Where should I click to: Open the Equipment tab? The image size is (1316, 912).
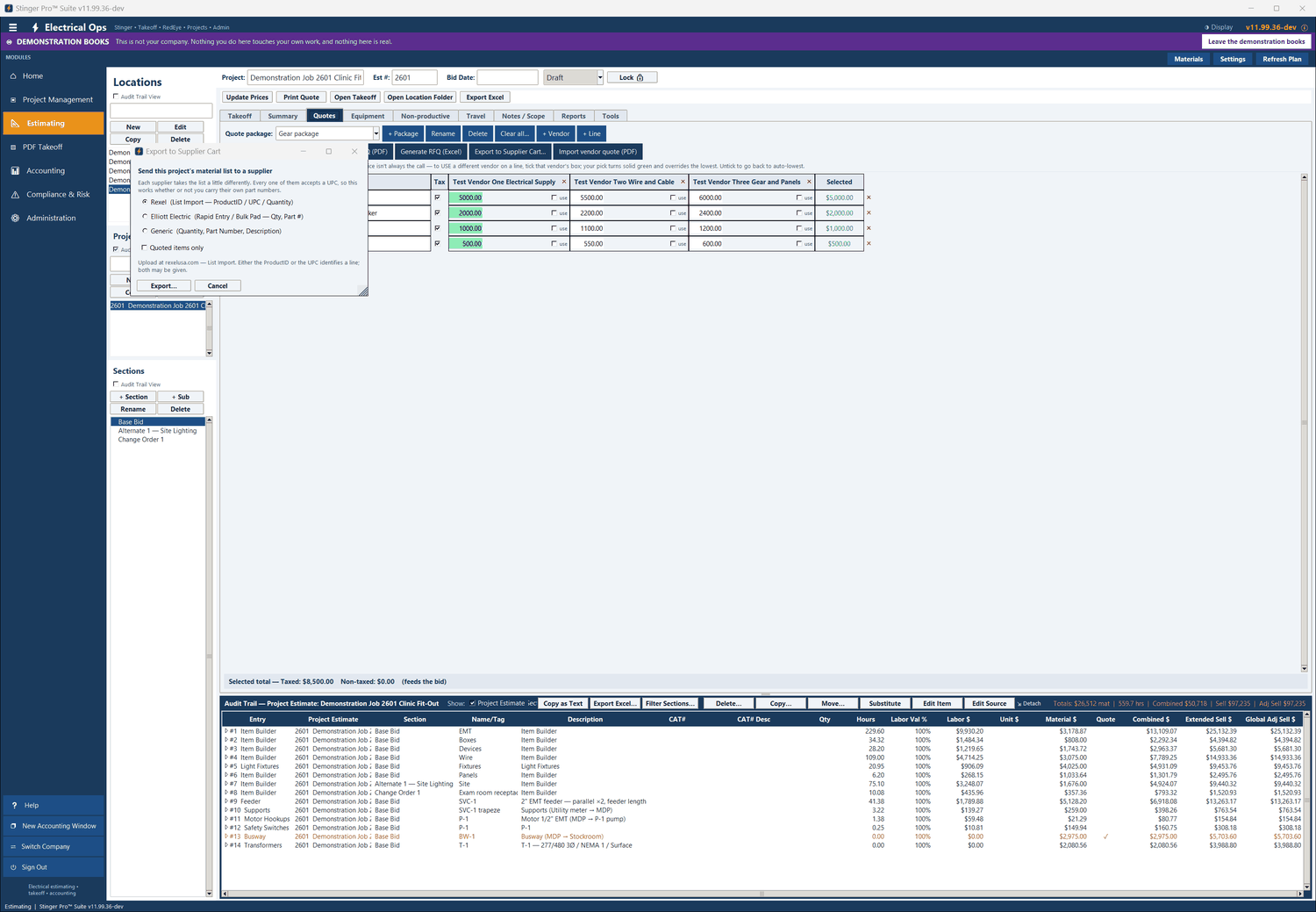(x=368, y=116)
